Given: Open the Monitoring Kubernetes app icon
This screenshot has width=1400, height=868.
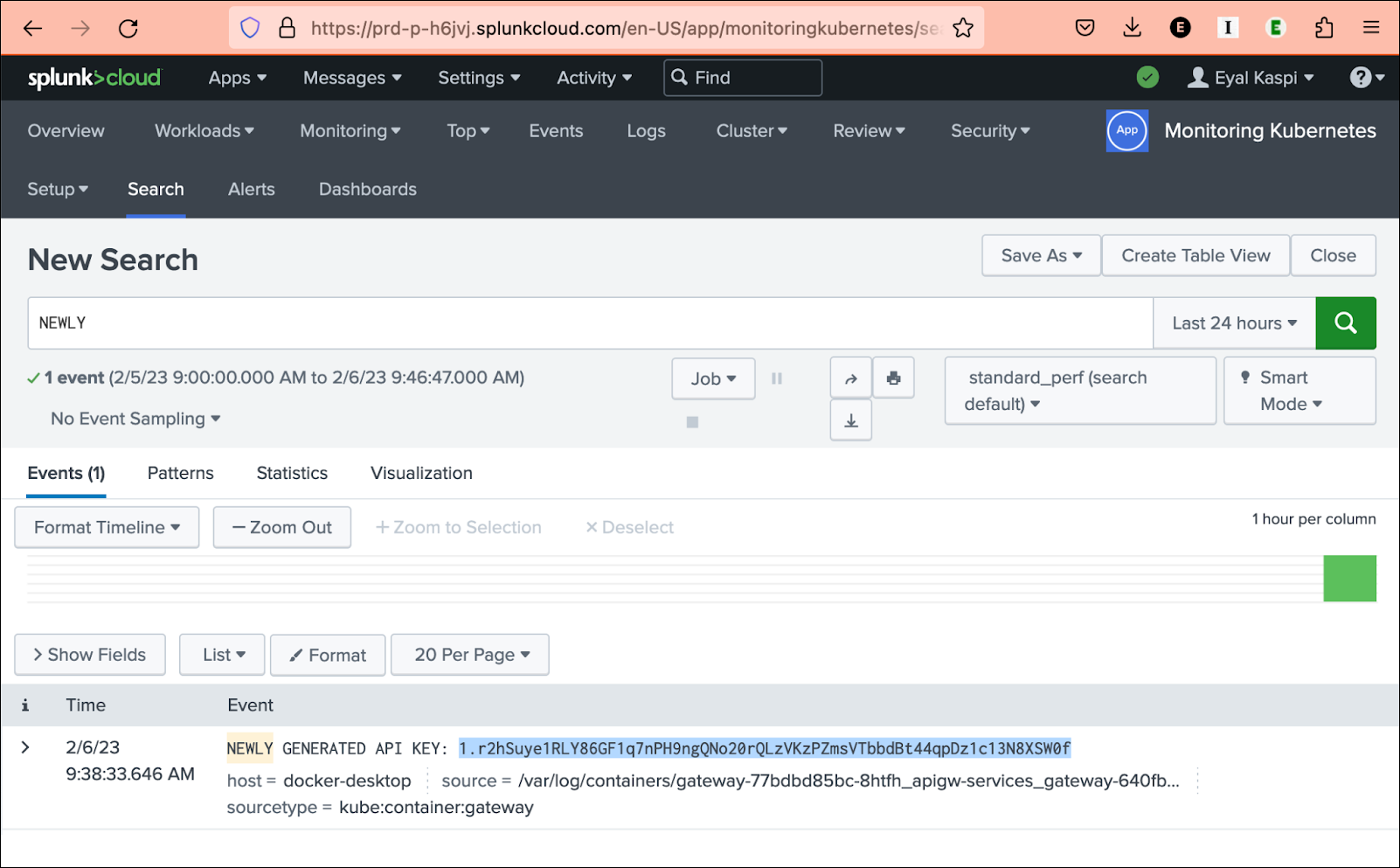Looking at the screenshot, I should pos(1126,130).
